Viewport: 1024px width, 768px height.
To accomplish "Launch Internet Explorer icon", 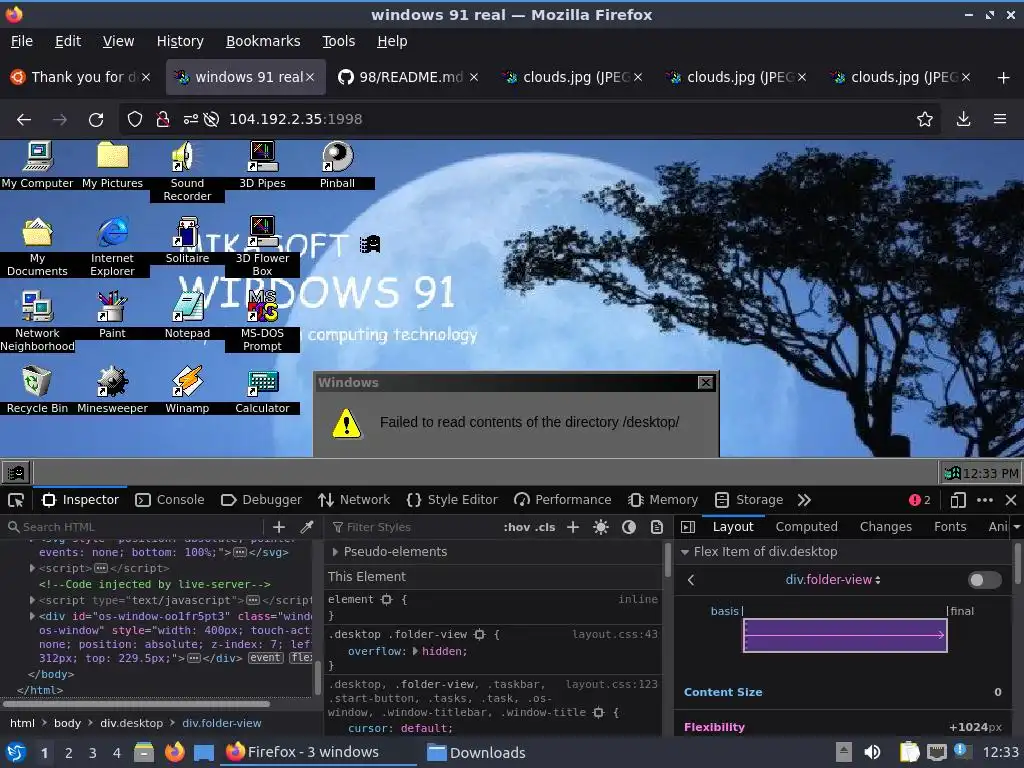I will point(112,246).
